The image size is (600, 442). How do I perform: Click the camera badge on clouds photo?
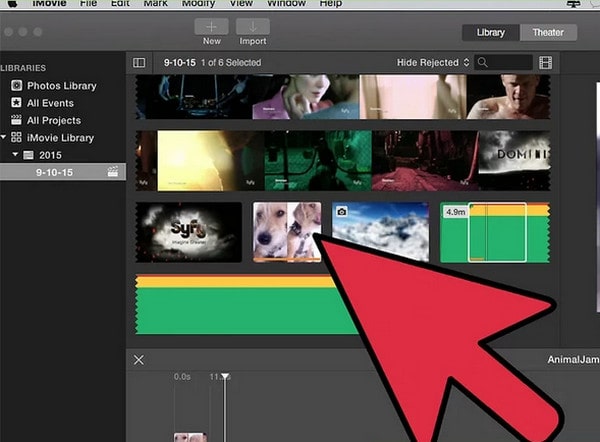point(341,211)
